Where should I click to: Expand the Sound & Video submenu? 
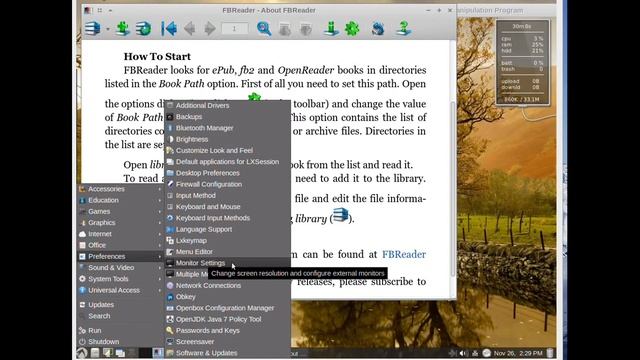tap(120, 268)
